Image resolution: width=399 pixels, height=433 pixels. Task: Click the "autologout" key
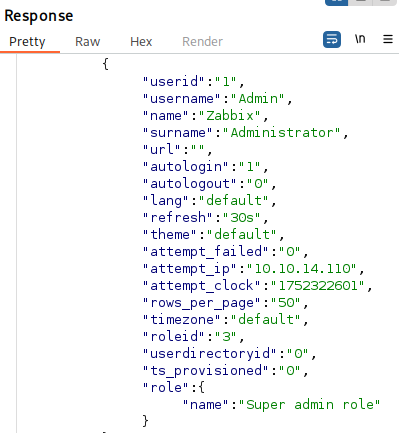[x=190, y=183]
